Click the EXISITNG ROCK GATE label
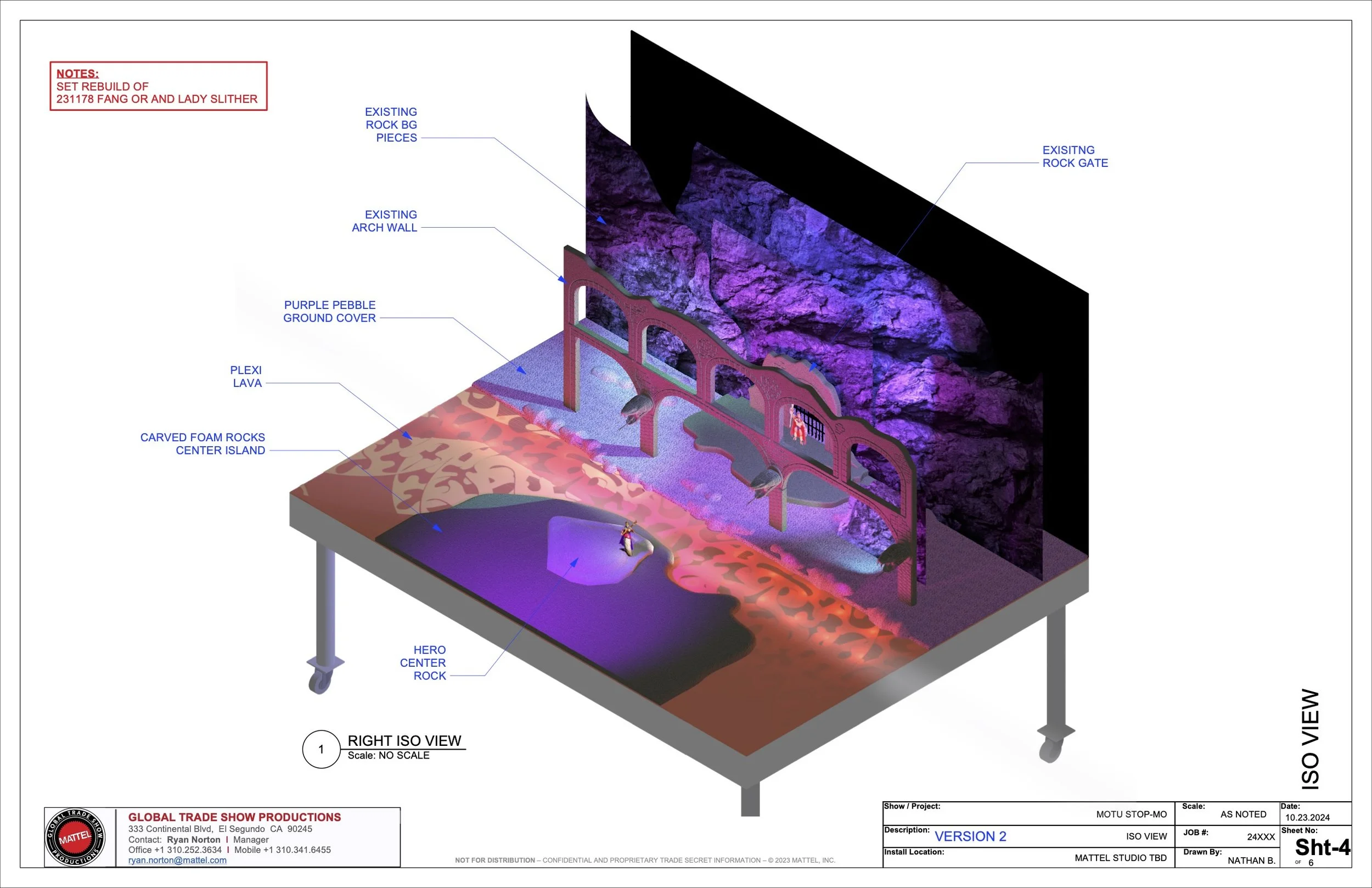Image resolution: width=1372 pixels, height=888 pixels. pos(1075,156)
